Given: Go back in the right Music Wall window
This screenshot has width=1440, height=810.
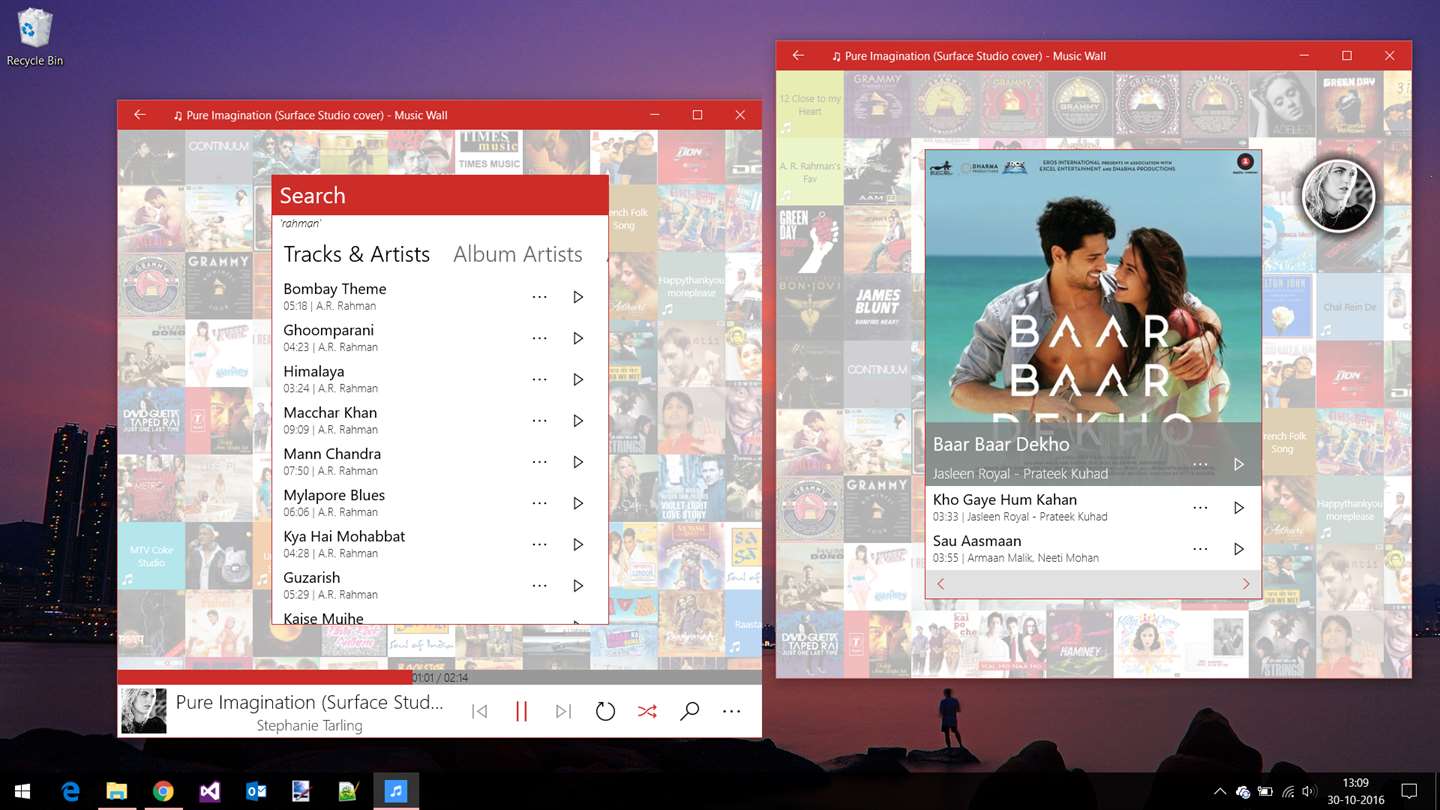Looking at the screenshot, I should (x=798, y=56).
